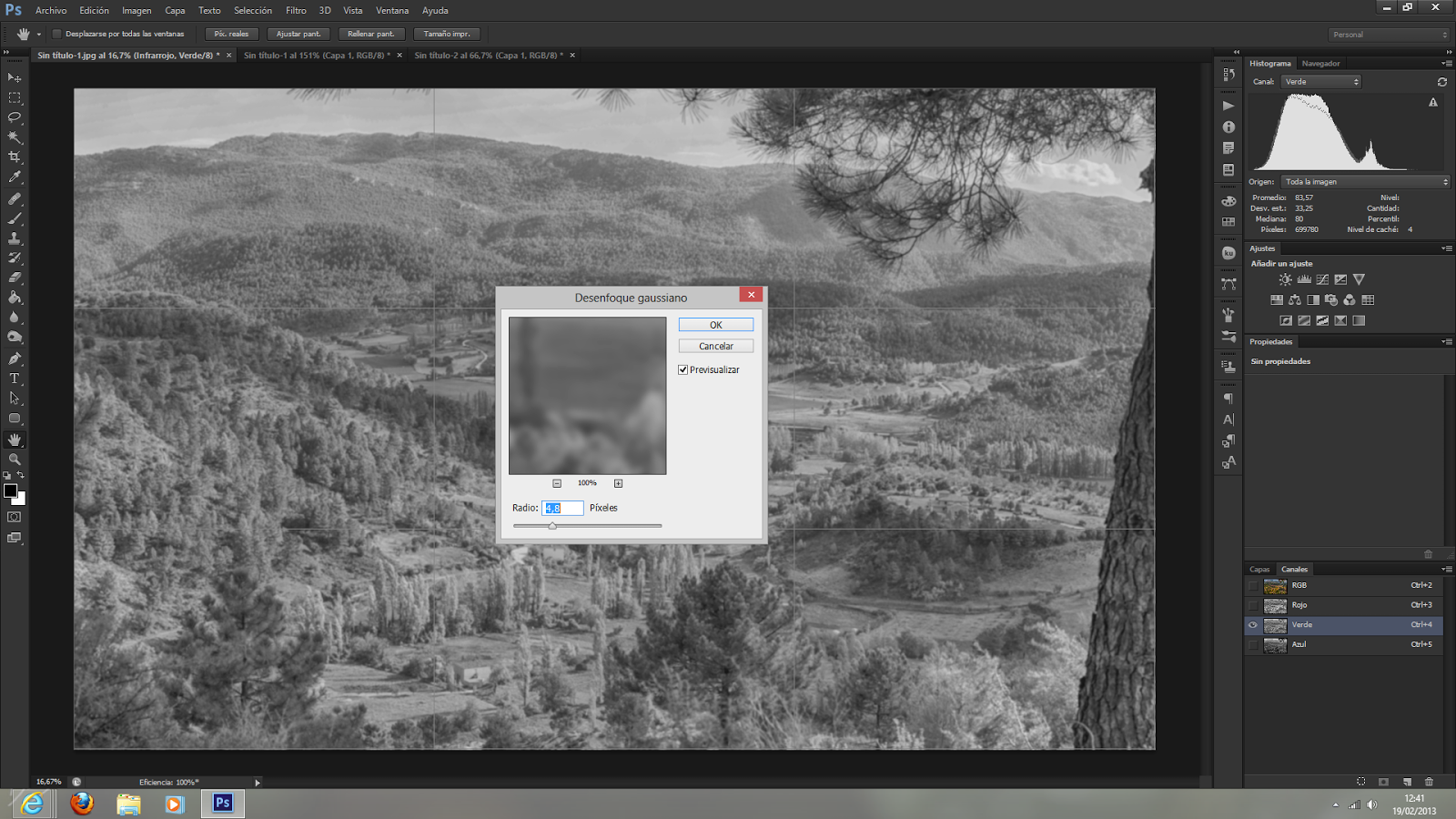Refresh the histogram with uncached data
Viewport: 1456px width, 819px height.
pyautogui.click(x=1442, y=82)
